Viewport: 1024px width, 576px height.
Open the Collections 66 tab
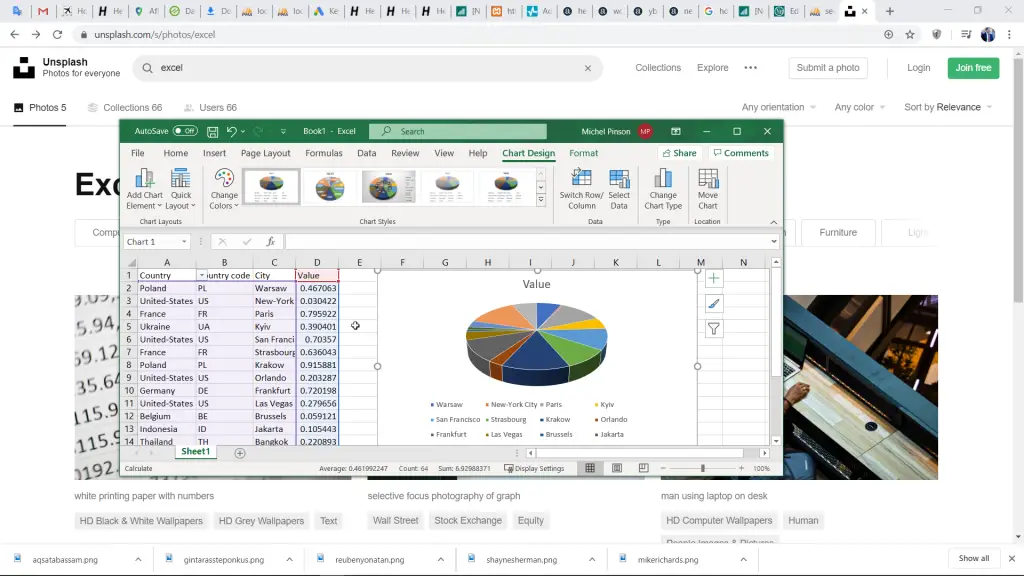coord(125,108)
